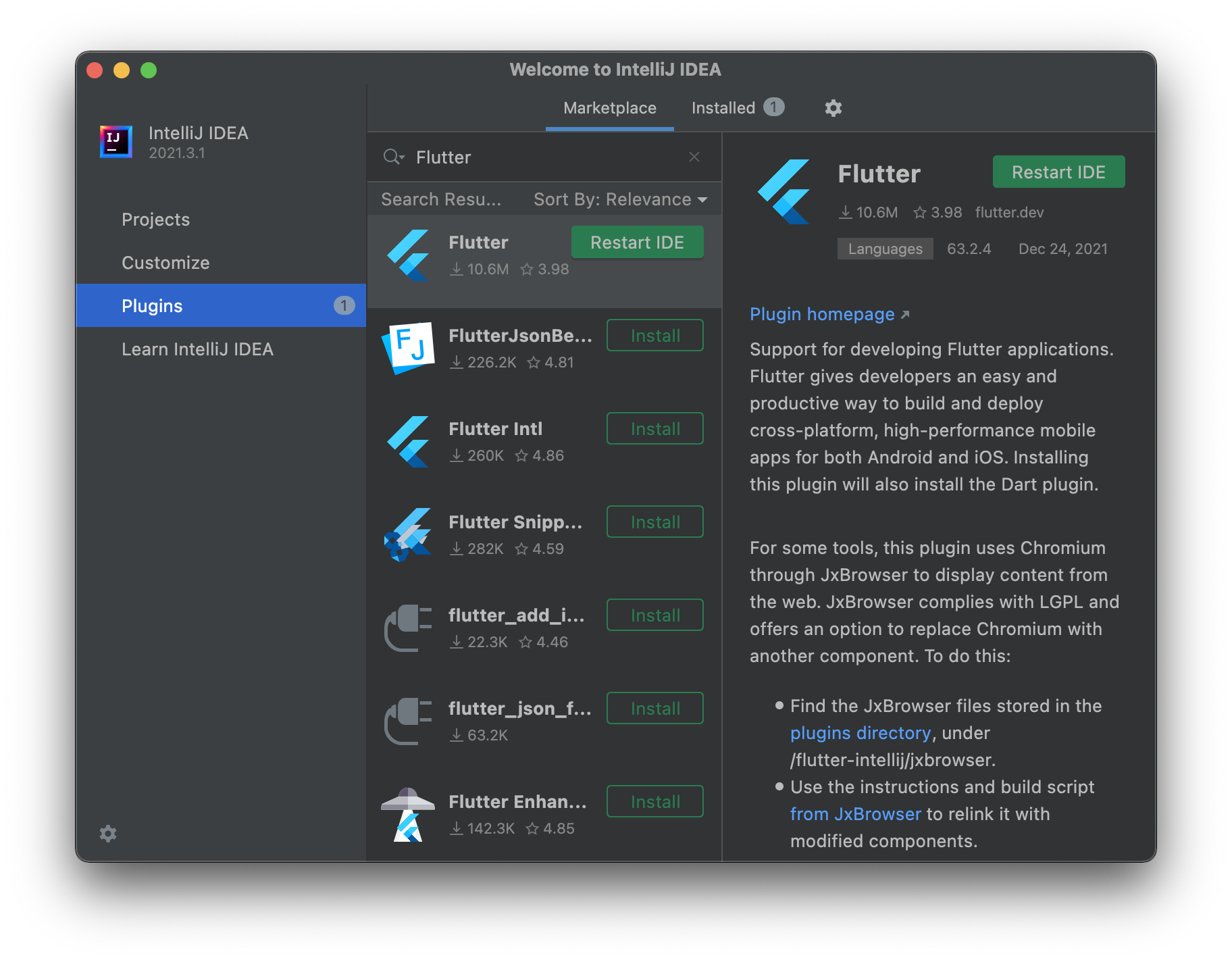Open the from JxBrowser link
Viewport: 1232px width, 962px height.
tap(856, 814)
